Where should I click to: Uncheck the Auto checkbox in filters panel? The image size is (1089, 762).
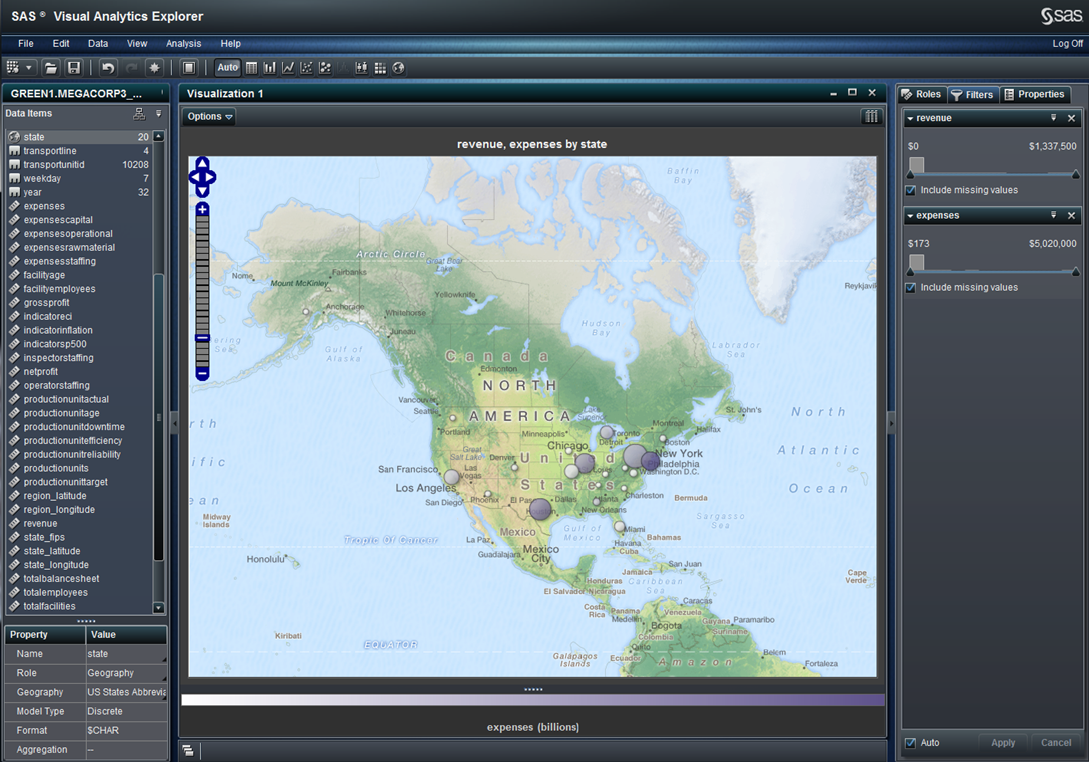tap(910, 743)
